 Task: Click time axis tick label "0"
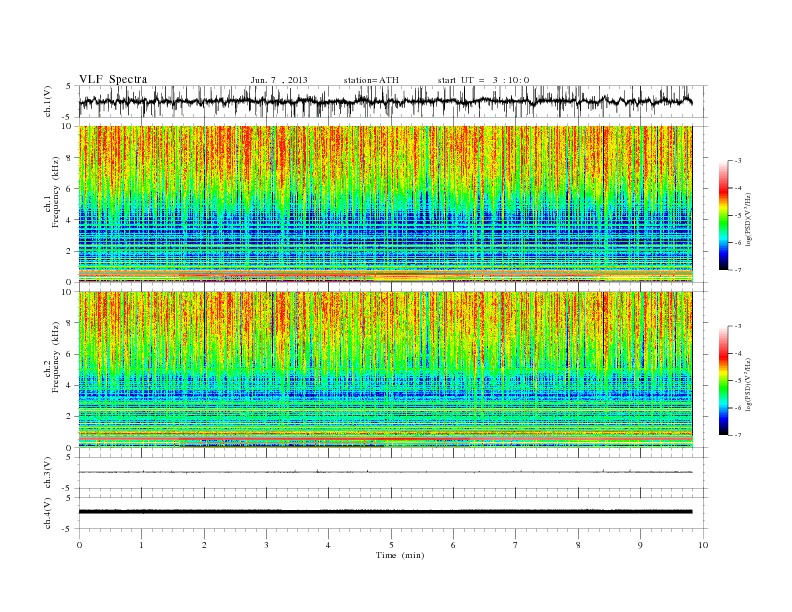(79, 545)
